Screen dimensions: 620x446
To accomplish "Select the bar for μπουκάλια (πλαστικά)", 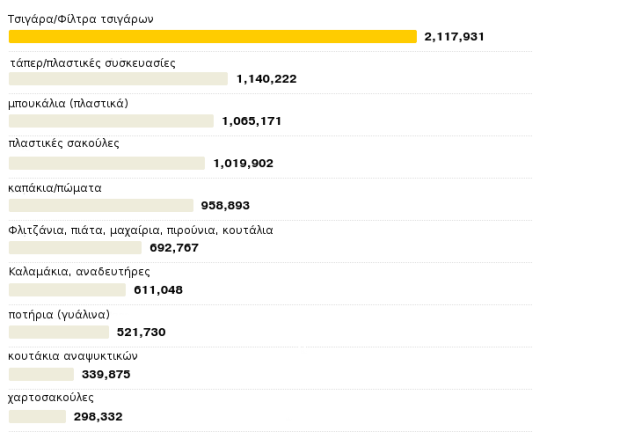I will click(x=111, y=121).
